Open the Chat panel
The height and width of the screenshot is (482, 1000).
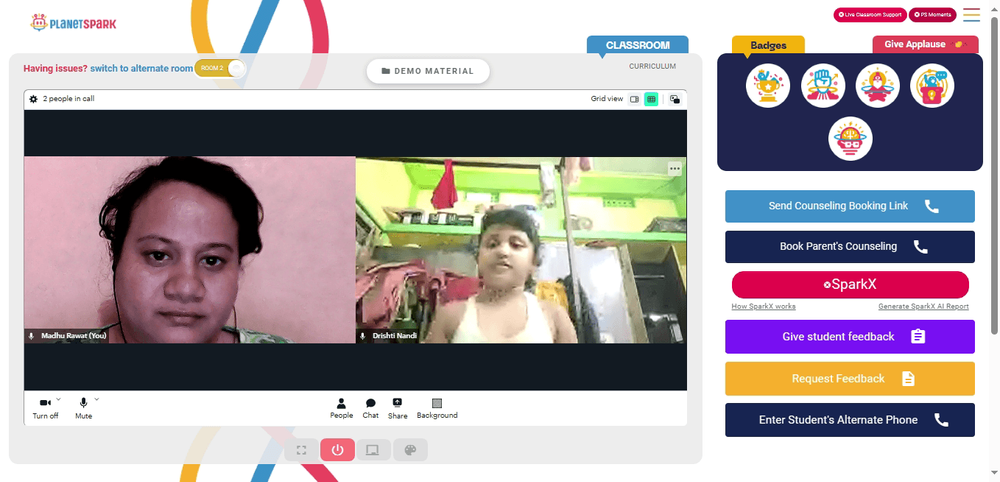pyautogui.click(x=371, y=409)
